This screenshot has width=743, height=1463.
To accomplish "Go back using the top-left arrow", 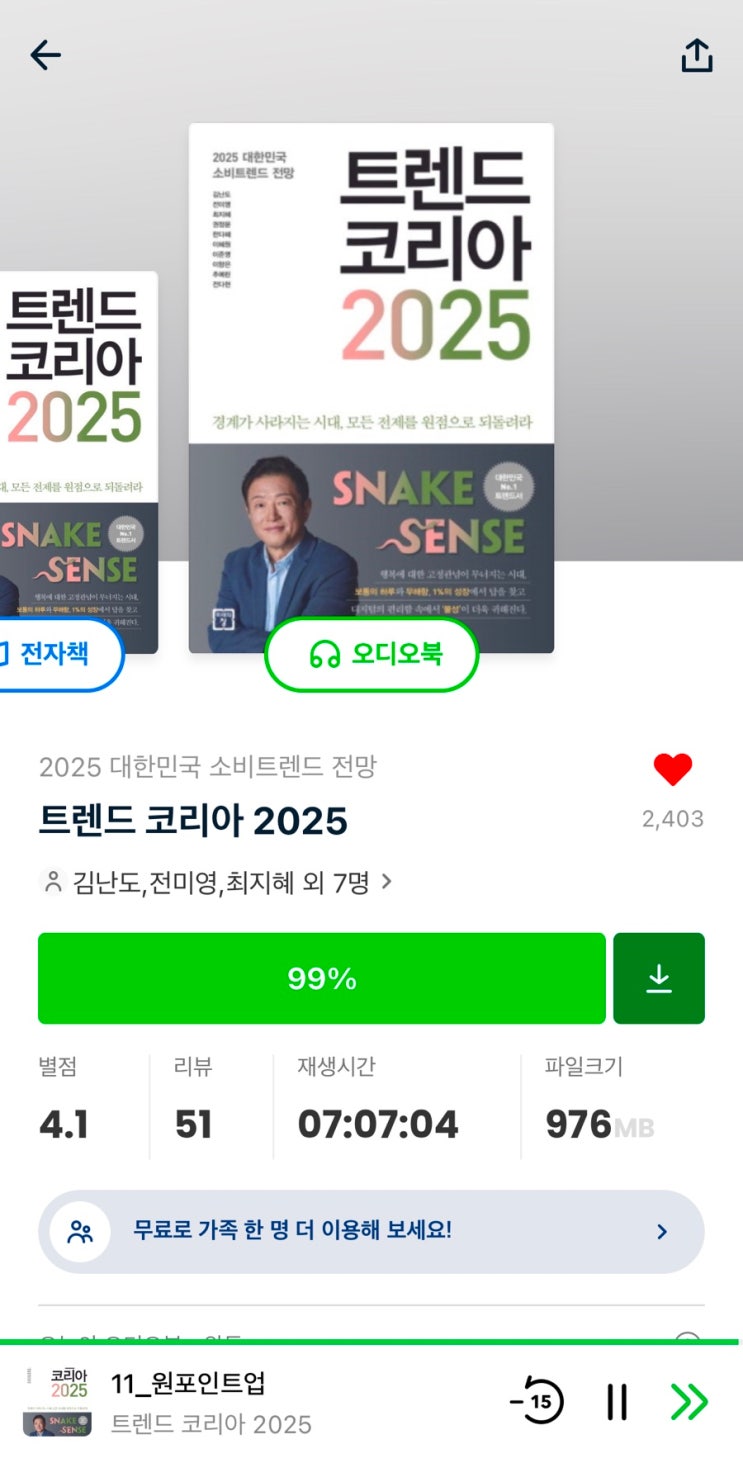I will pos(46,55).
